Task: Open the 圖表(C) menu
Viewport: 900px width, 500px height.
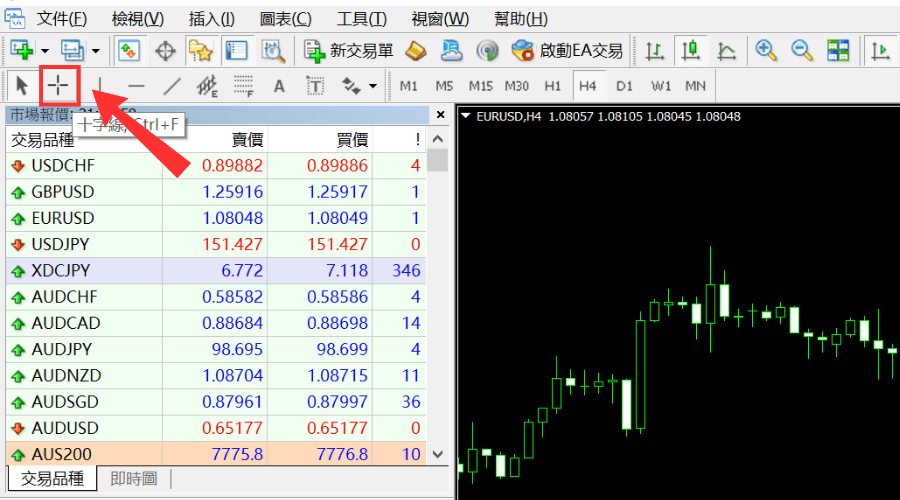Action: click(x=285, y=19)
